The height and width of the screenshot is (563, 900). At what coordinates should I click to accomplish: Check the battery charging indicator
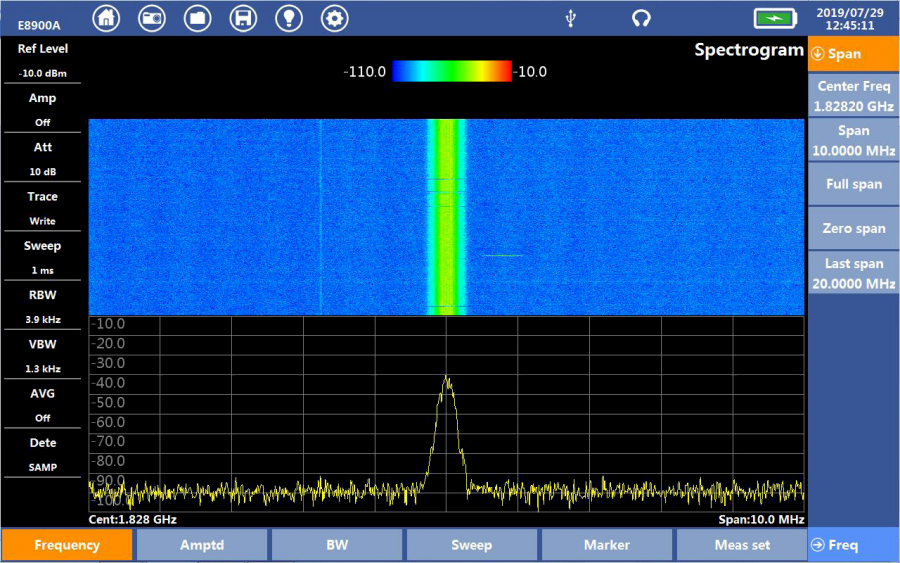click(x=775, y=18)
